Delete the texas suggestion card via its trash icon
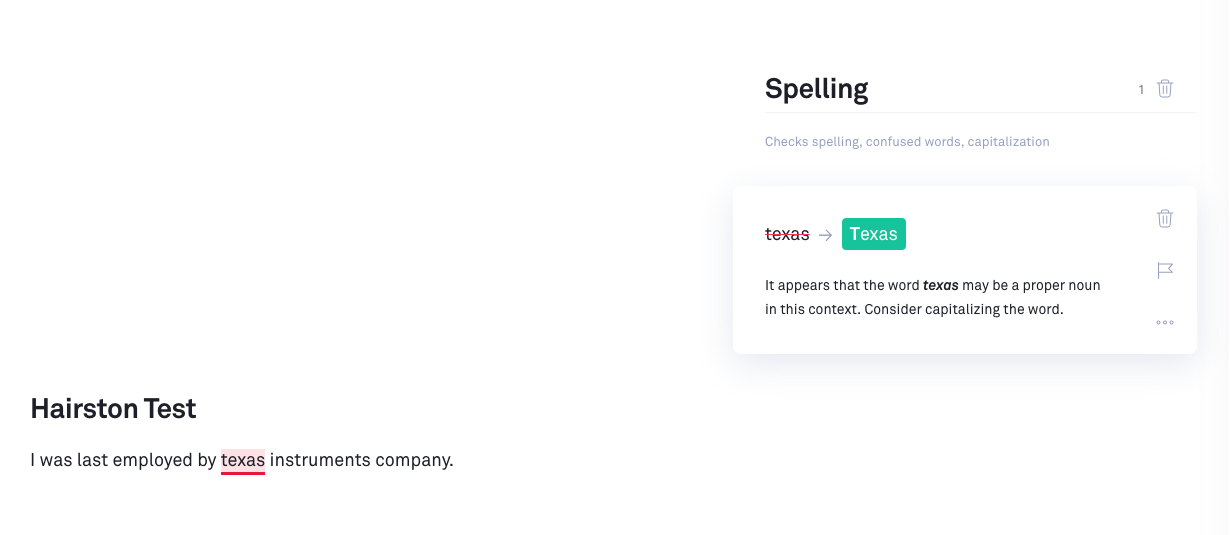1230x535 pixels. pos(1165,218)
